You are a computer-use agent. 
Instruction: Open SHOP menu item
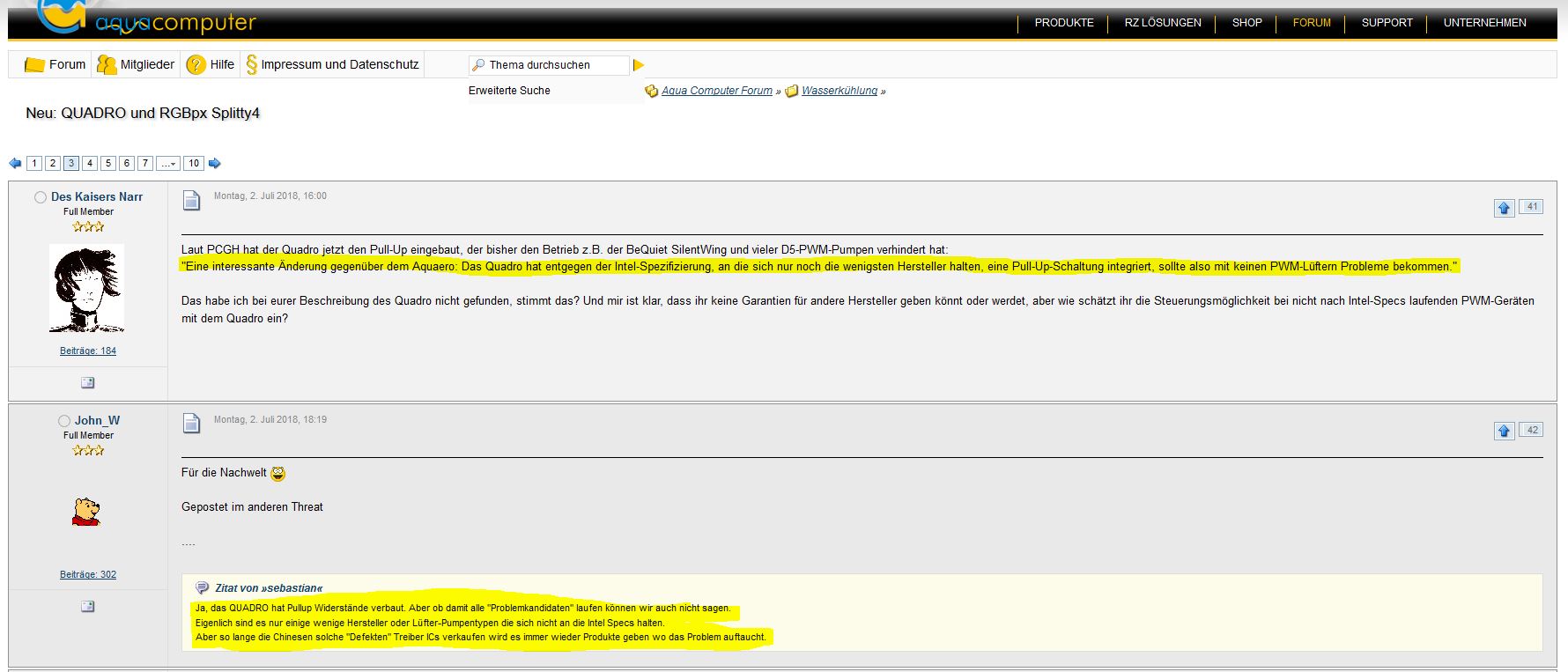pyautogui.click(x=1246, y=23)
